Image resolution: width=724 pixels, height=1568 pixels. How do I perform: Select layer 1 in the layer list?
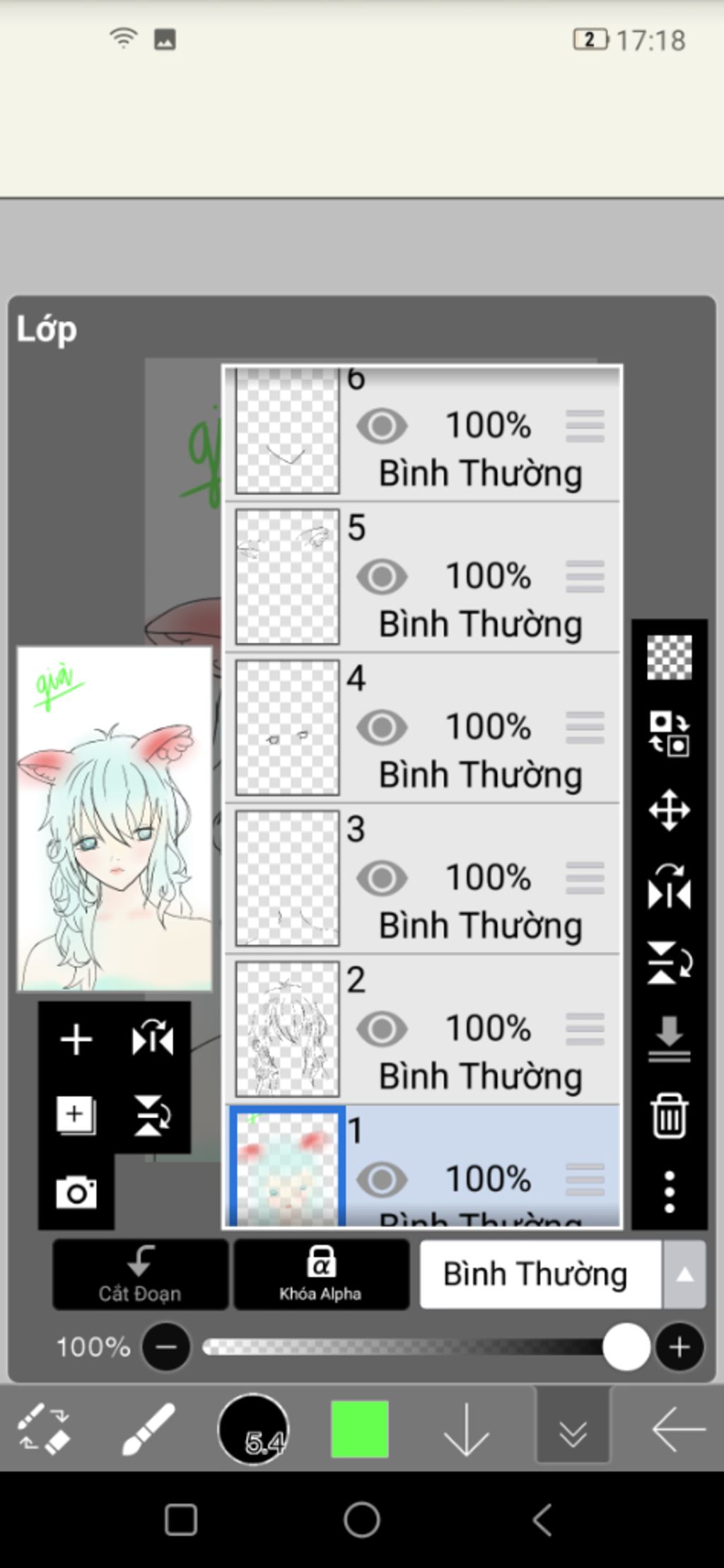pos(423,1166)
